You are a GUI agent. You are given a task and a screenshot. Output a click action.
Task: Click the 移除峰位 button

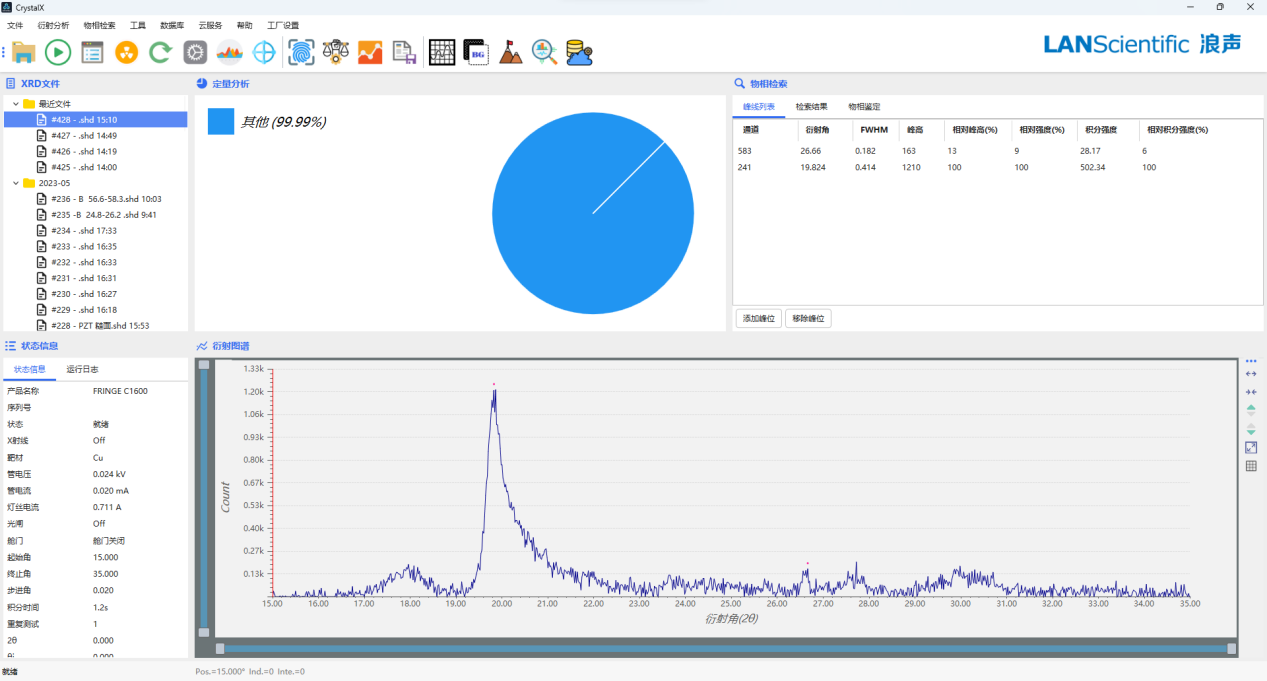tap(808, 319)
